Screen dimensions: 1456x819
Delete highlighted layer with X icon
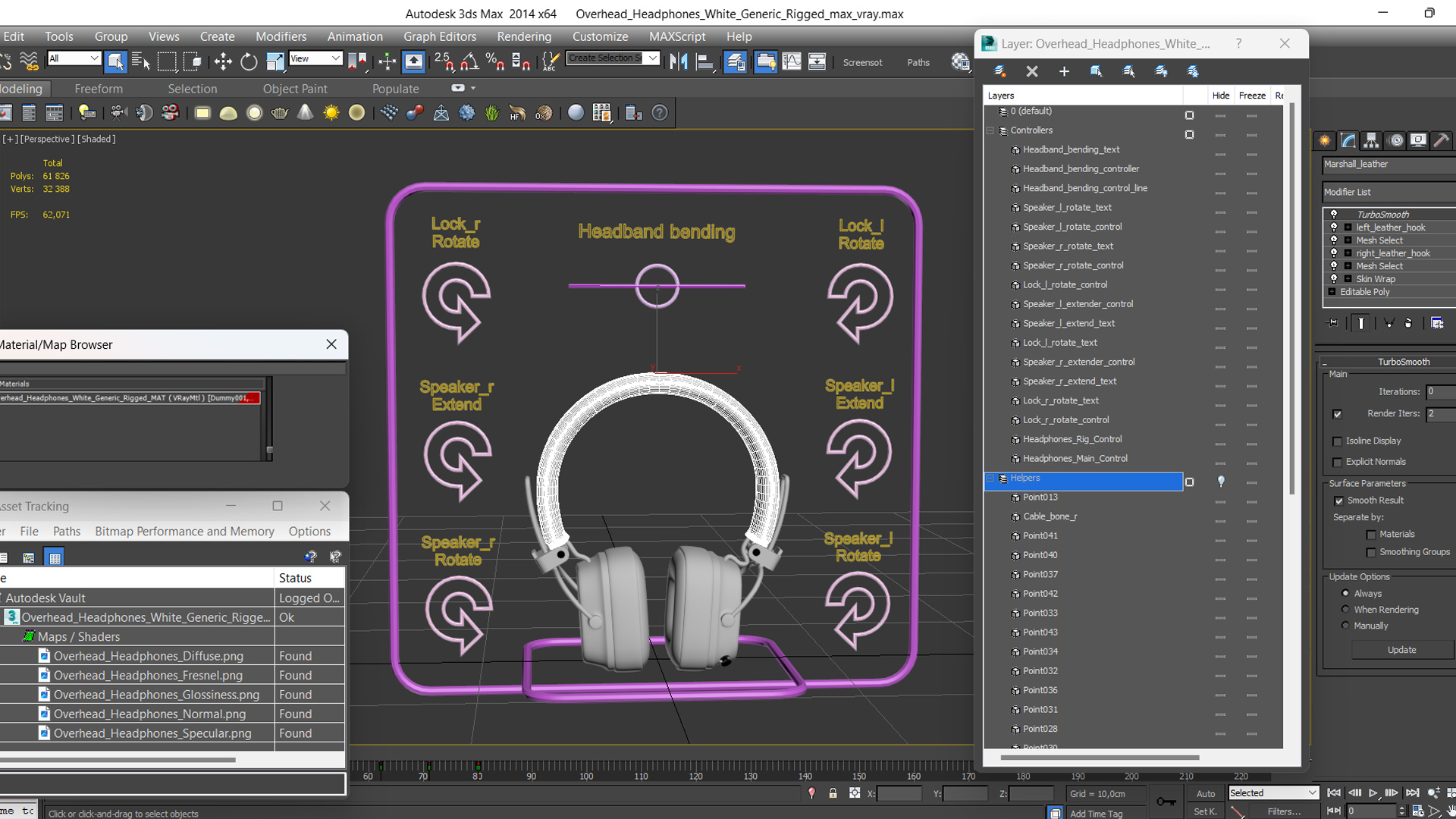(x=1032, y=71)
